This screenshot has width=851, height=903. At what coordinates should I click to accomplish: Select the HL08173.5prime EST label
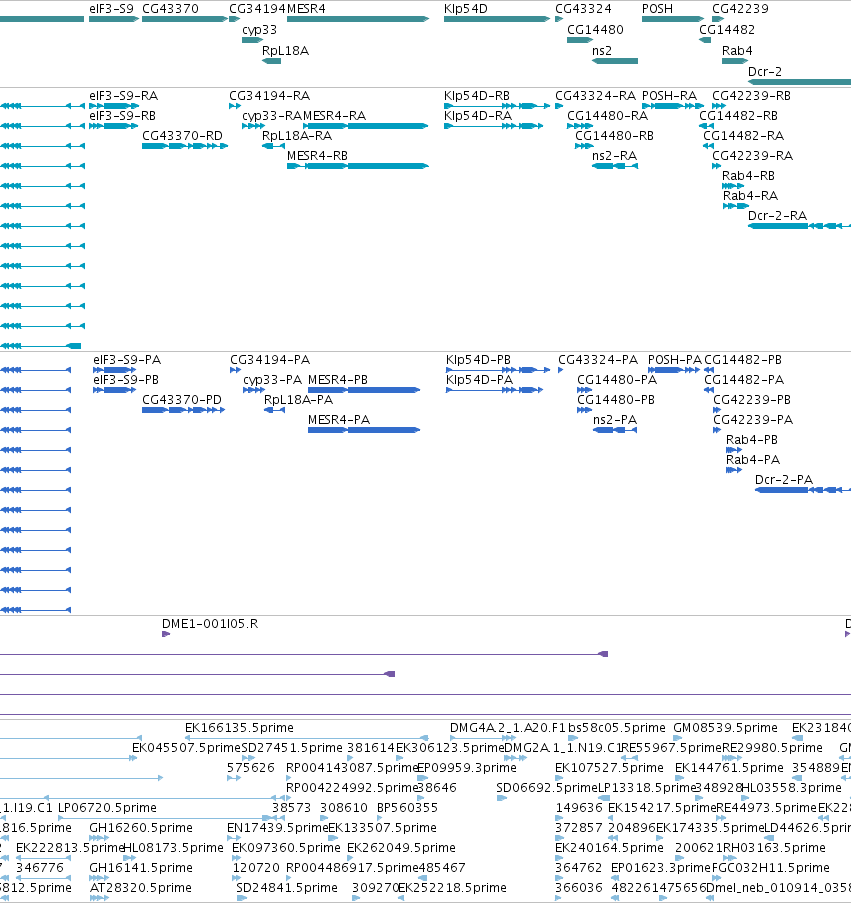coord(173,848)
